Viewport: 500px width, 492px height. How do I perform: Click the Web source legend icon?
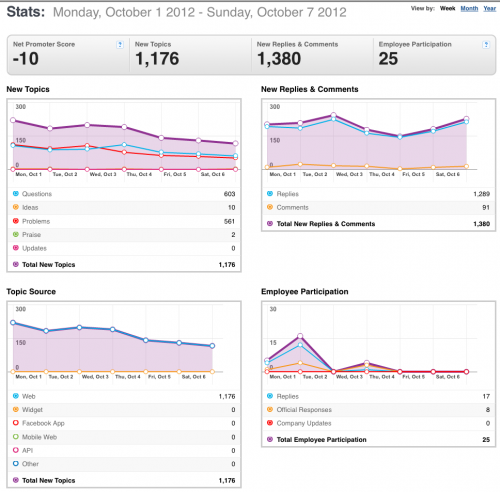coord(16,396)
